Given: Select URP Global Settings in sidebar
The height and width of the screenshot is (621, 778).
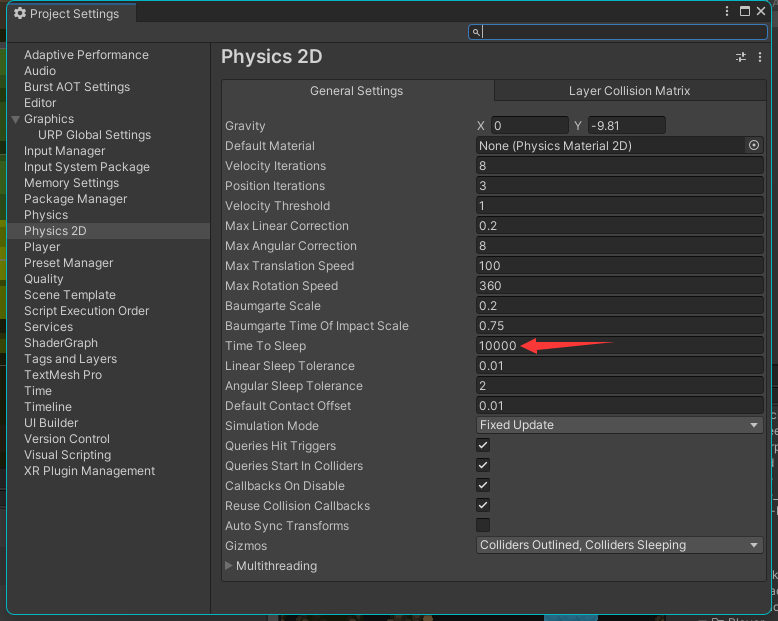Looking at the screenshot, I should (x=94, y=135).
